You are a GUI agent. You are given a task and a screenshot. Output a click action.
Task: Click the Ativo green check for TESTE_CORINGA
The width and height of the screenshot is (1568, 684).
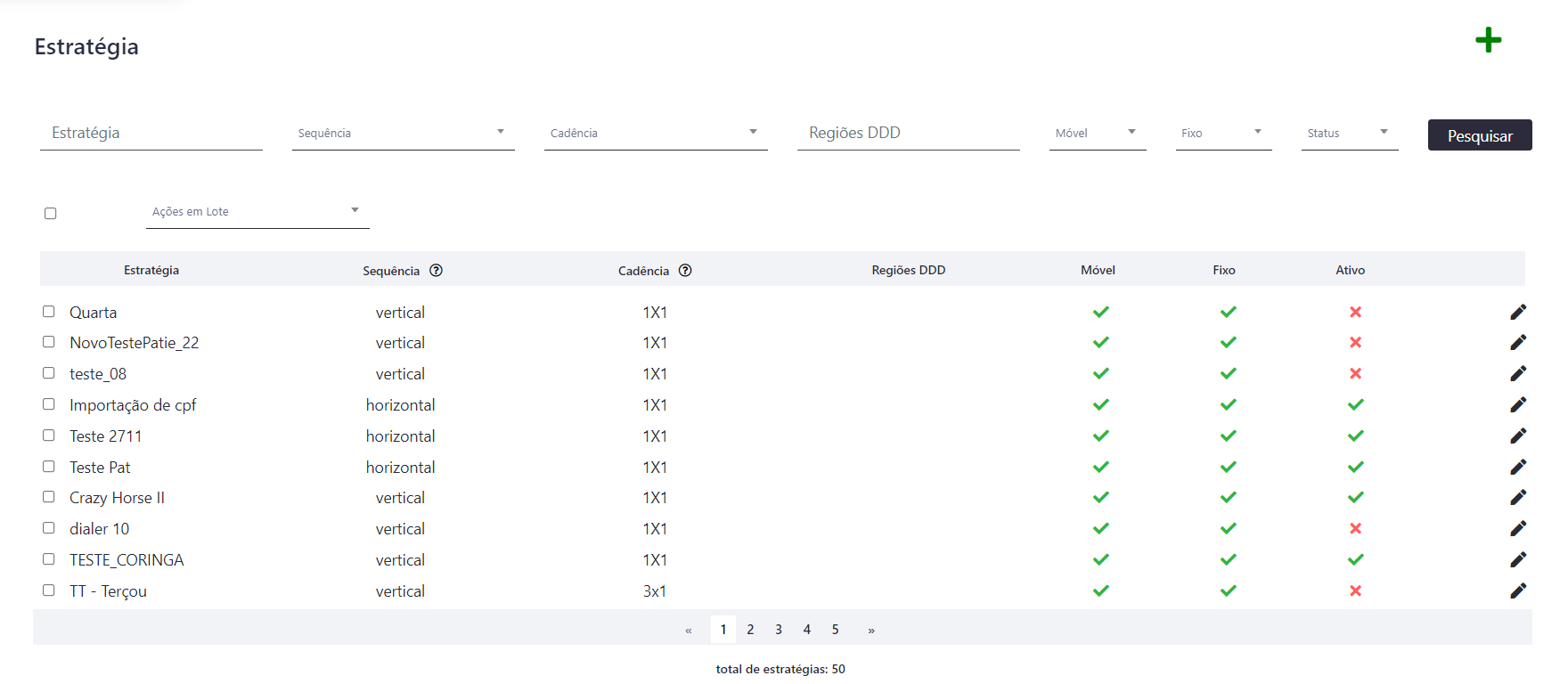pyautogui.click(x=1355, y=559)
